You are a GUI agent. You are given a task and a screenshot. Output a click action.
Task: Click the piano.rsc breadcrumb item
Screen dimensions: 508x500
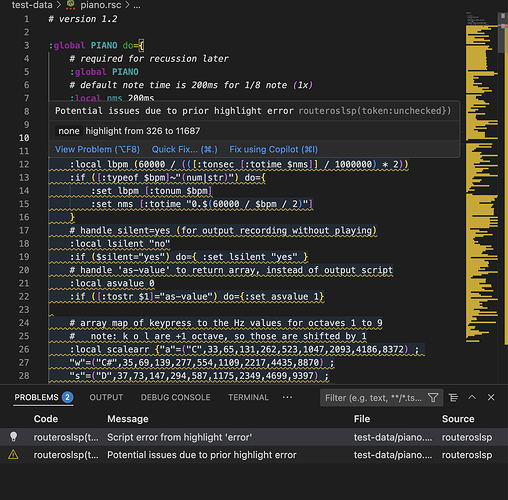(100, 5)
